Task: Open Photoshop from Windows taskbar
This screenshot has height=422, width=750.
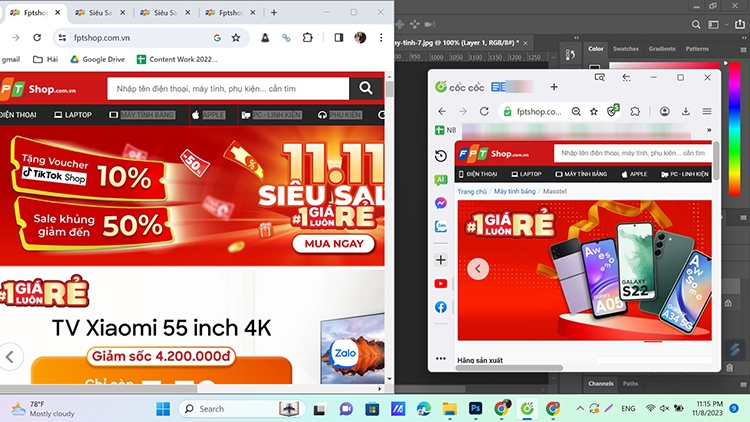Action: [x=475, y=409]
